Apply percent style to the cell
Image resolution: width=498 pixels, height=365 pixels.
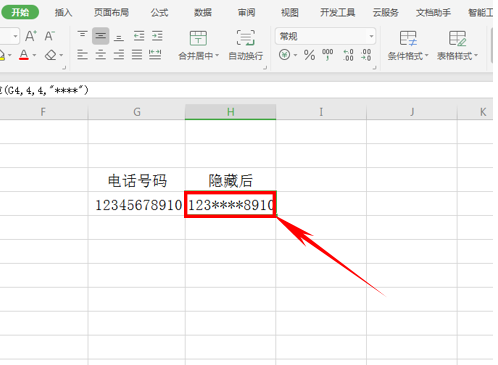(309, 55)
